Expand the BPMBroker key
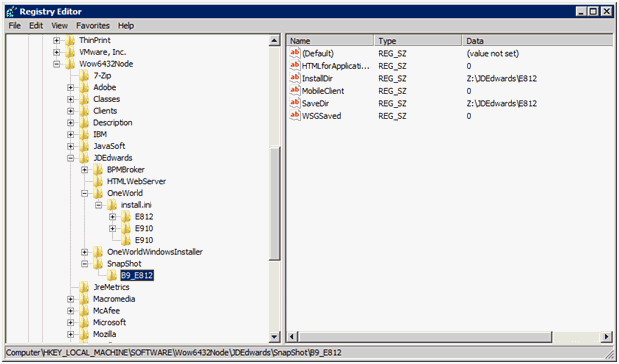The width and height of the screenshot is (619, 364). tap(84, 170)
